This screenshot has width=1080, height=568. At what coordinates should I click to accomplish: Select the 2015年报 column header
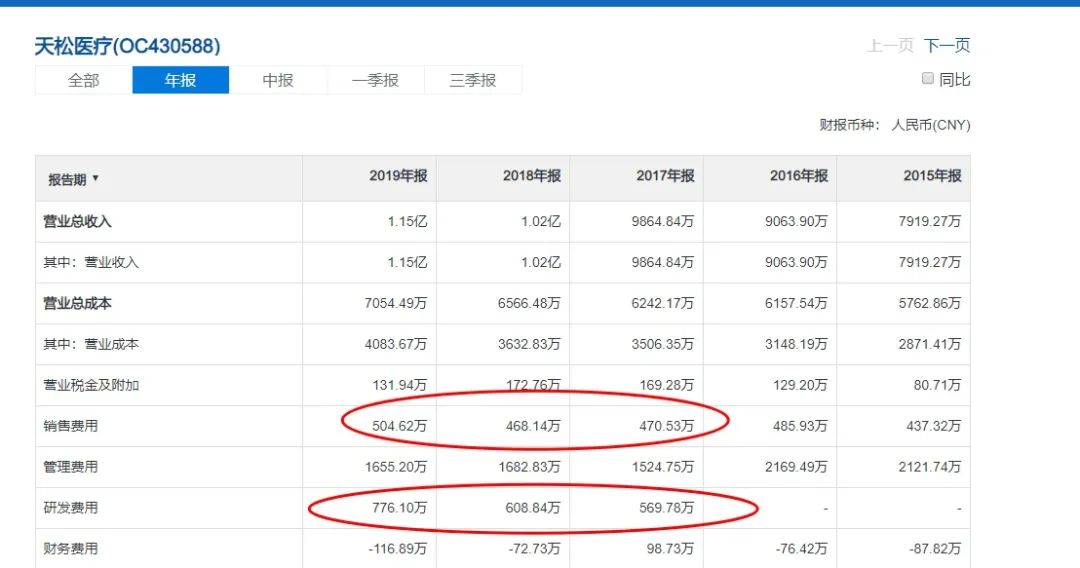(932, 176)
